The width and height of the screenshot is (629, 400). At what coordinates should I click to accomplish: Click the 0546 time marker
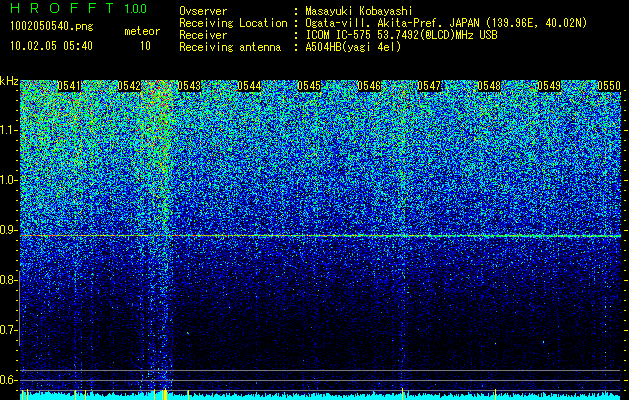click(369, 86)
